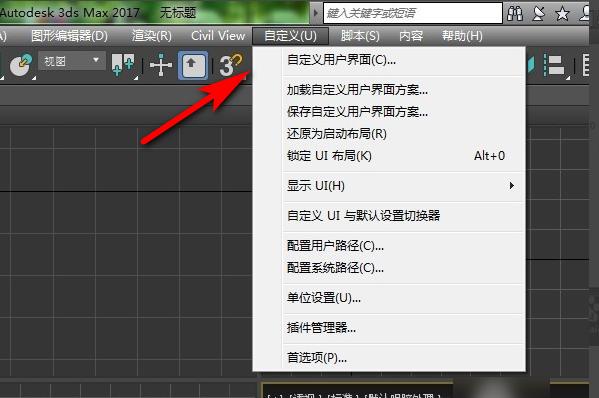This screenshot has width=599, height=398.
Task: Click the use pivot point center icon
Action: coord(123,65)
